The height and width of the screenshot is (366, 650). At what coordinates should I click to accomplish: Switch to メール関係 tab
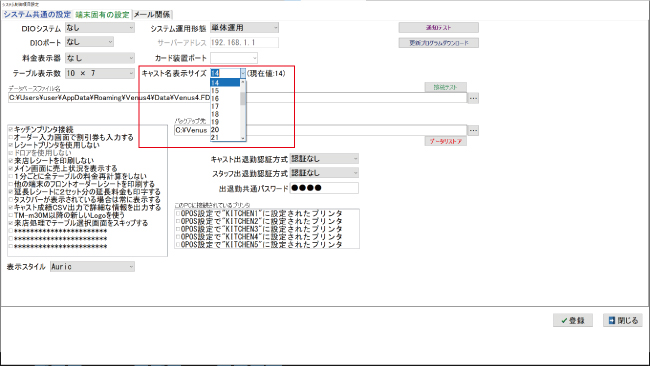pyautogui.click(x=152, y=15)
